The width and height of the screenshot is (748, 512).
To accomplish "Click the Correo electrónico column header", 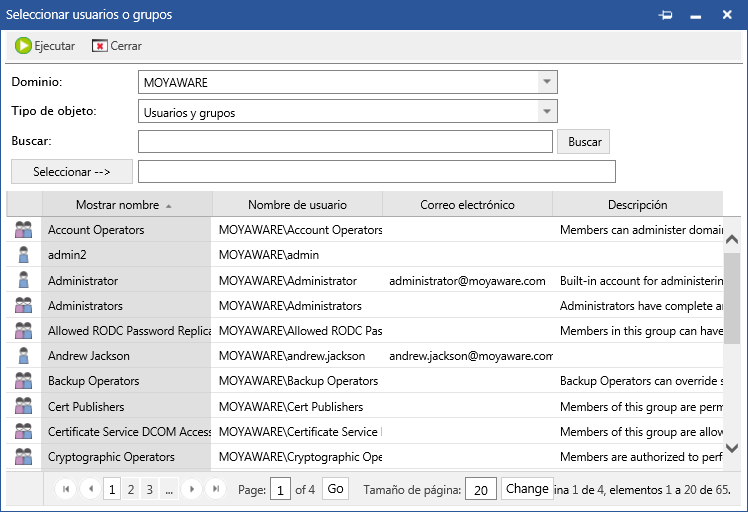I will click(468, 205).
